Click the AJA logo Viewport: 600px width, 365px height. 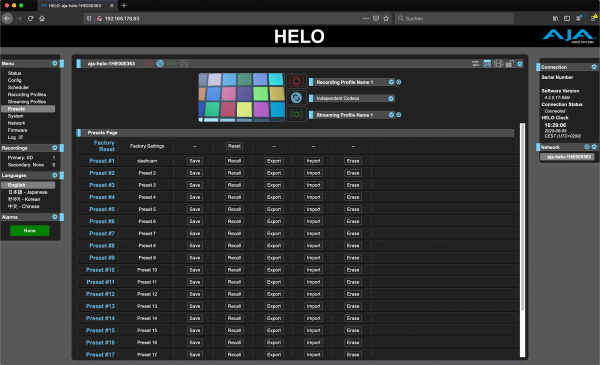[x=568, y=36]
